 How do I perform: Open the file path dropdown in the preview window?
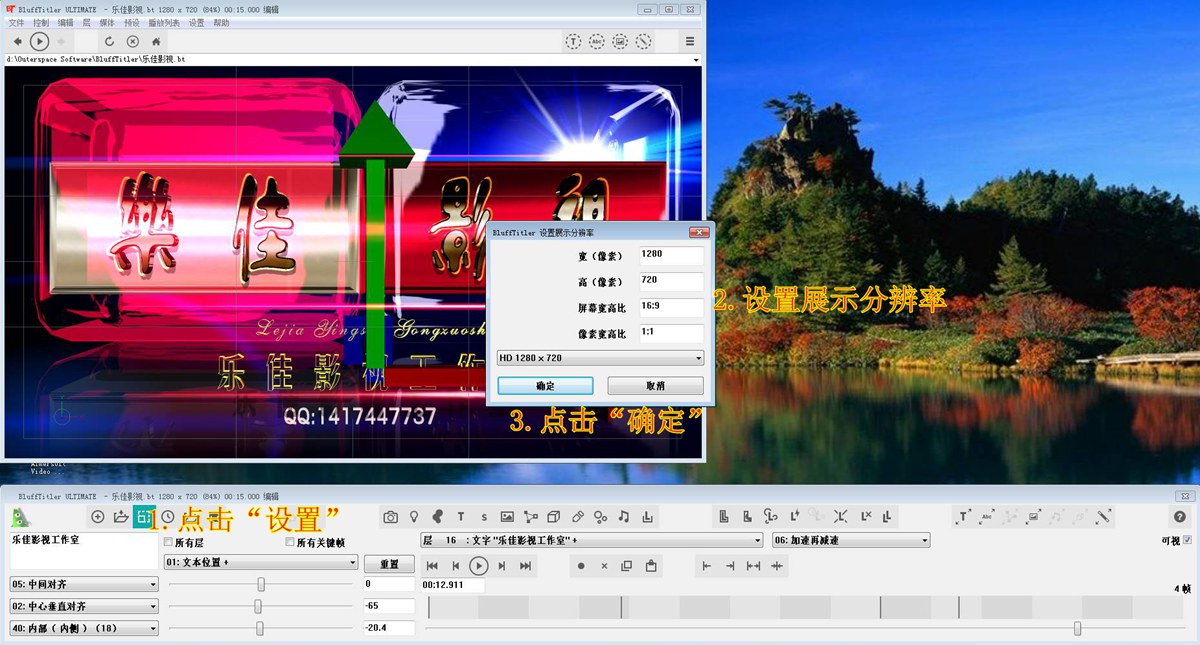click(695, 59)
